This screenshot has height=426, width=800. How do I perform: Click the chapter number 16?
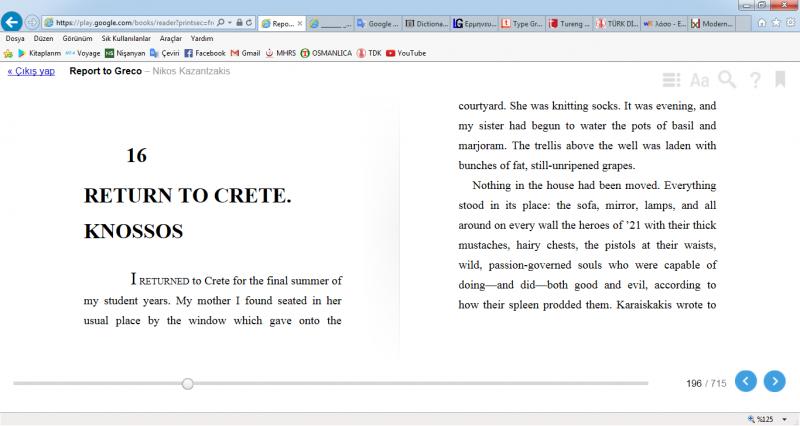pyautogui.click(x=137, y=155)
